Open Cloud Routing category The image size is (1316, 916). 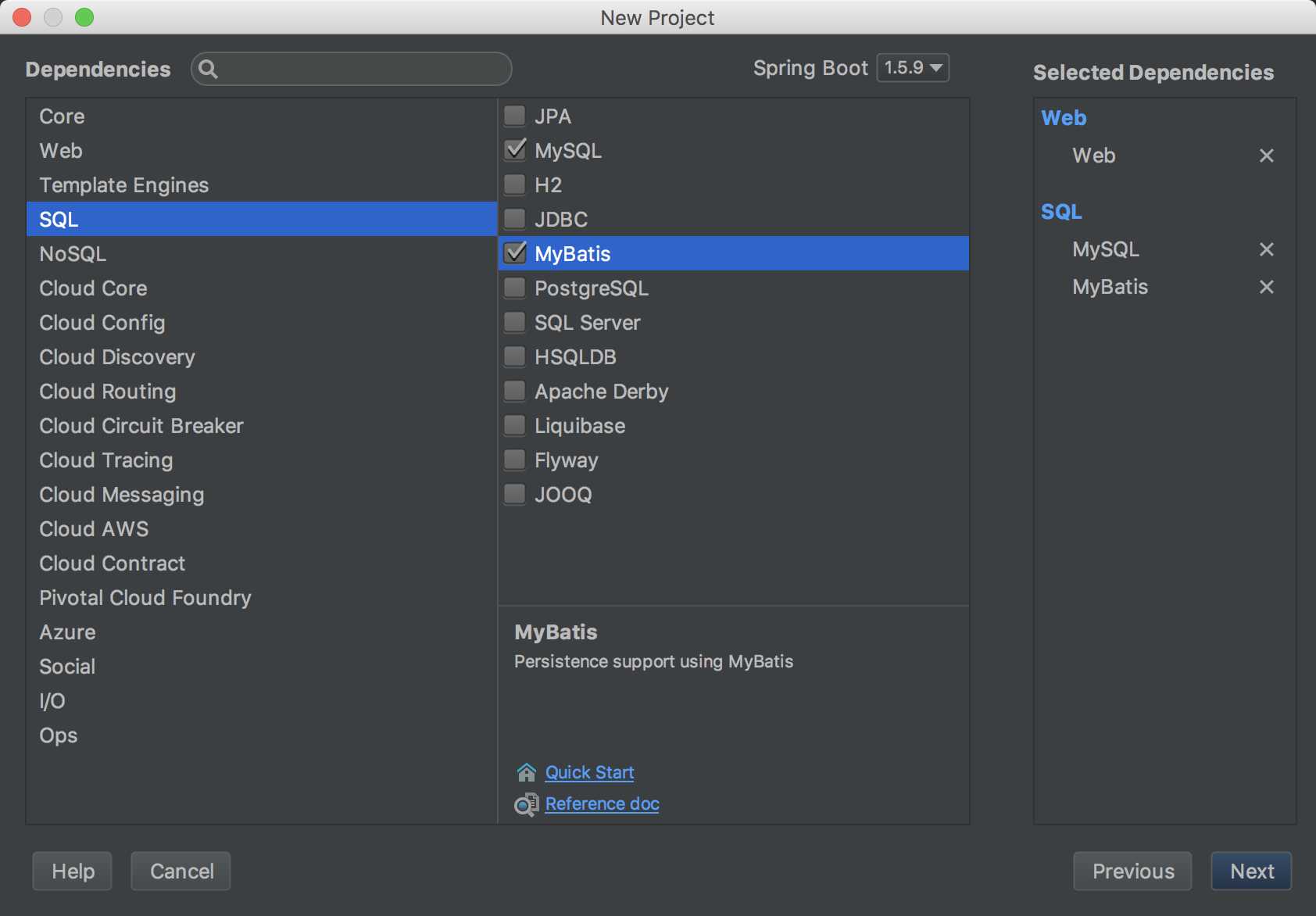262,391
